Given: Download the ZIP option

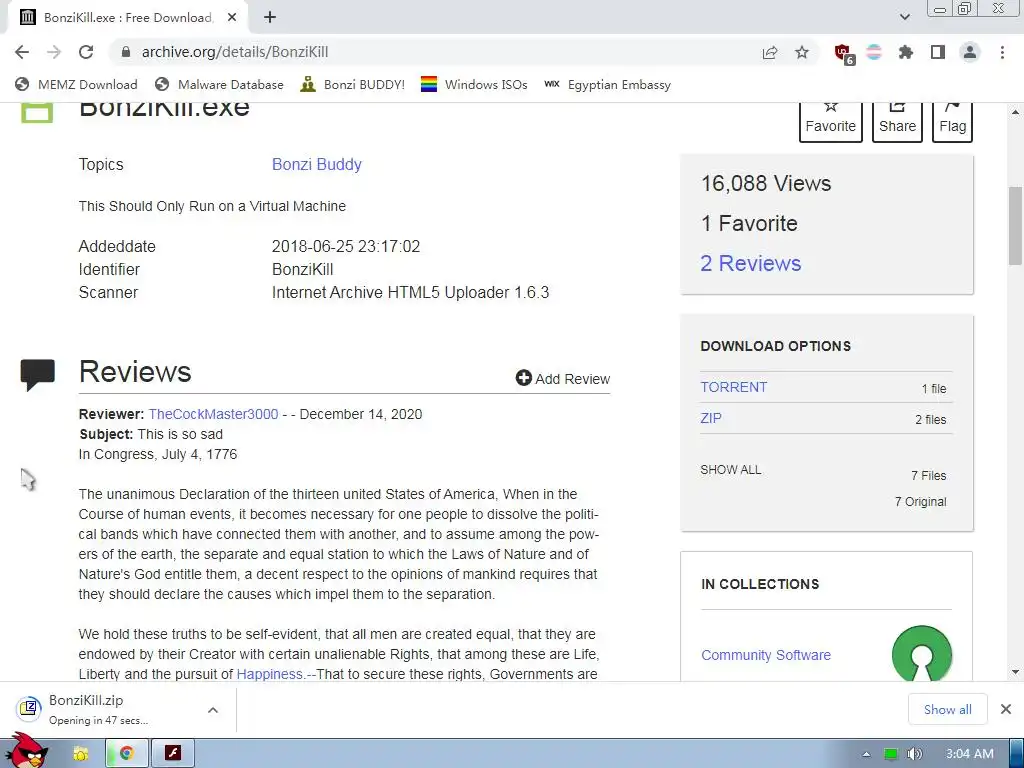Looking at the screenshot, I should click(711, 419).
